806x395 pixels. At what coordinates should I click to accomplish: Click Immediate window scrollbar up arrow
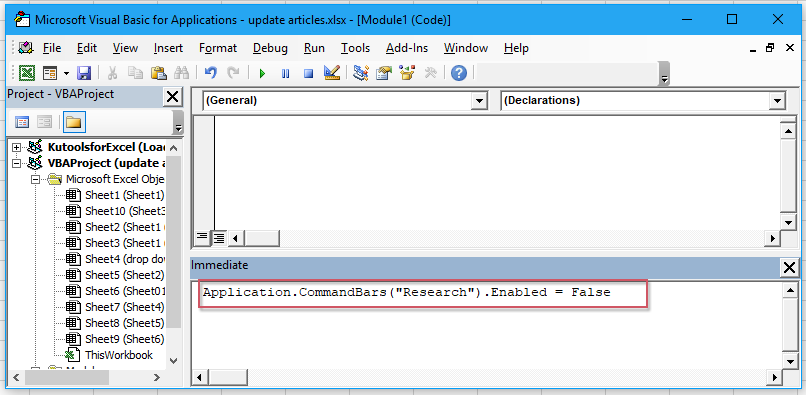click(790, 291)
